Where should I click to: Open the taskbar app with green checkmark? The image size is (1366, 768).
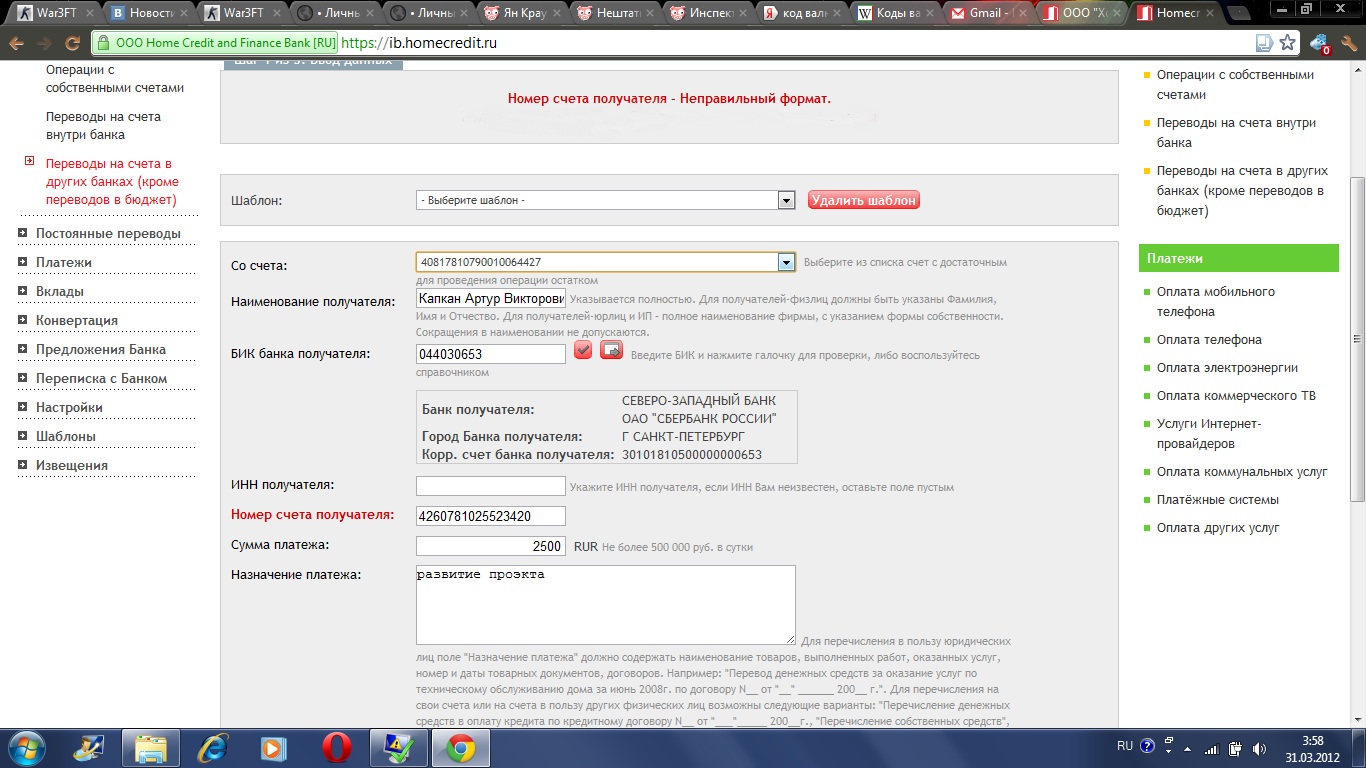[399, 747]
